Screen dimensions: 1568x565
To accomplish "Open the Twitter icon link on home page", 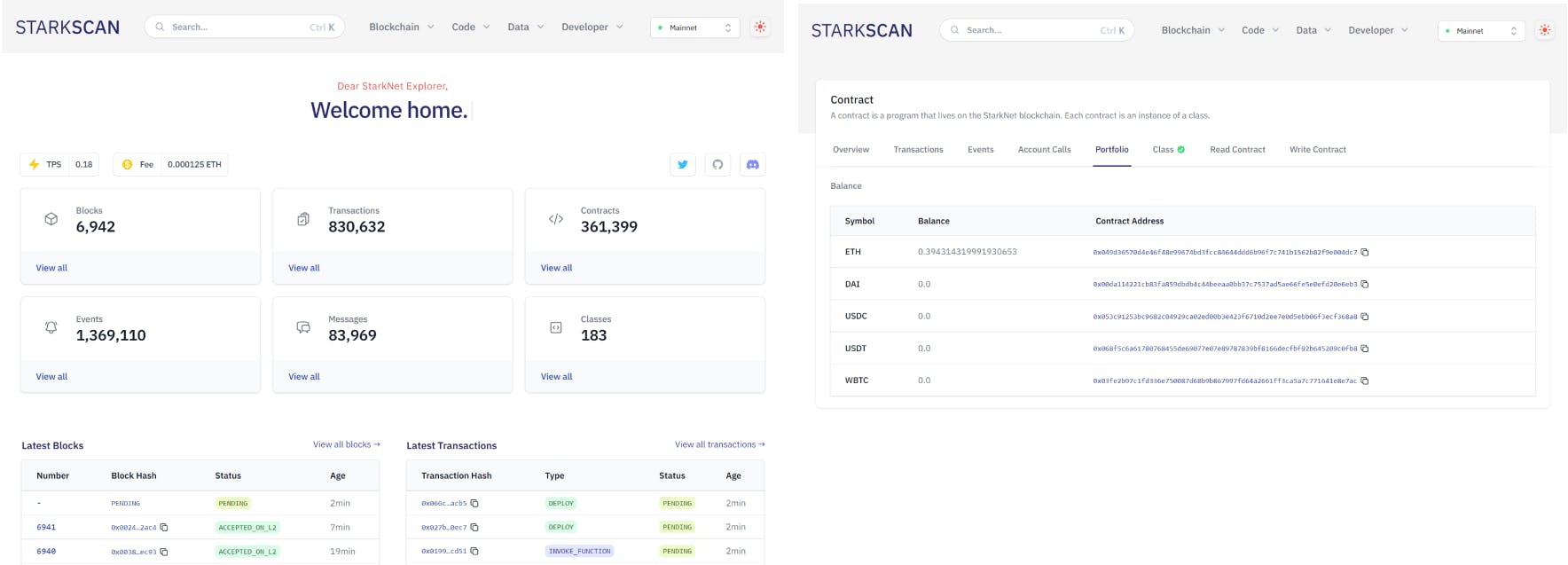I will (x=683, y=164).
